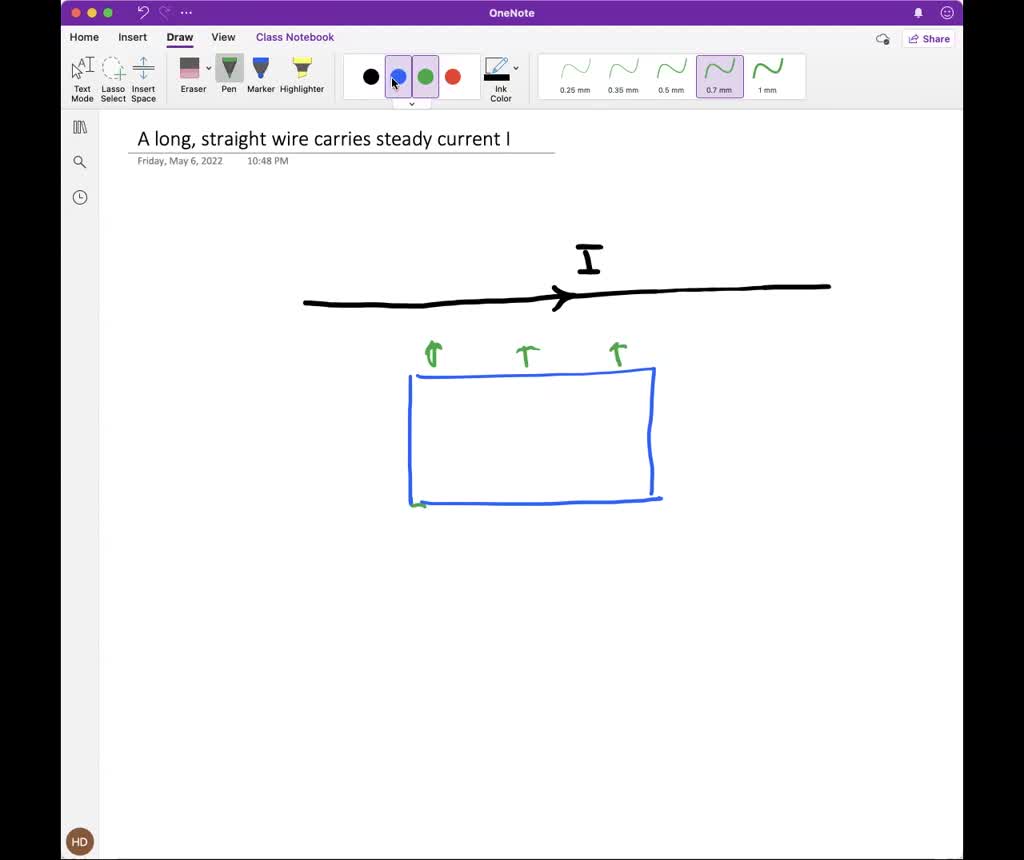Enable the 1 mm pen thickness
The height and width of the screenshot is (860, 1024).
click(x=767, y=77)
